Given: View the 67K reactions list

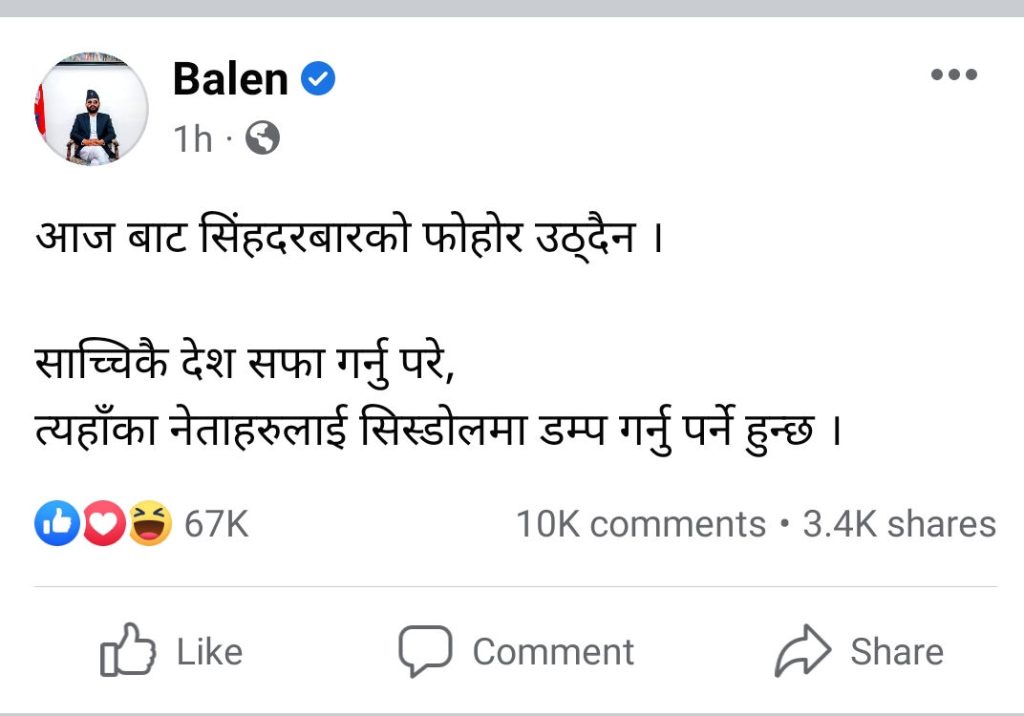Looking at the screenshot, I should pyautogui.click(x=216, y=524).
